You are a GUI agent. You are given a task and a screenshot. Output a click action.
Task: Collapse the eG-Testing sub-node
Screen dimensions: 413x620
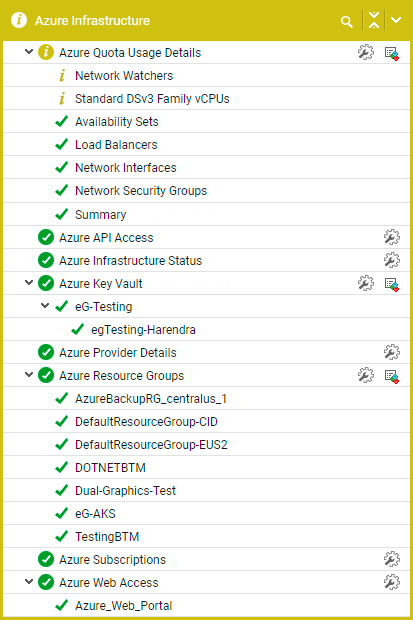45,306
